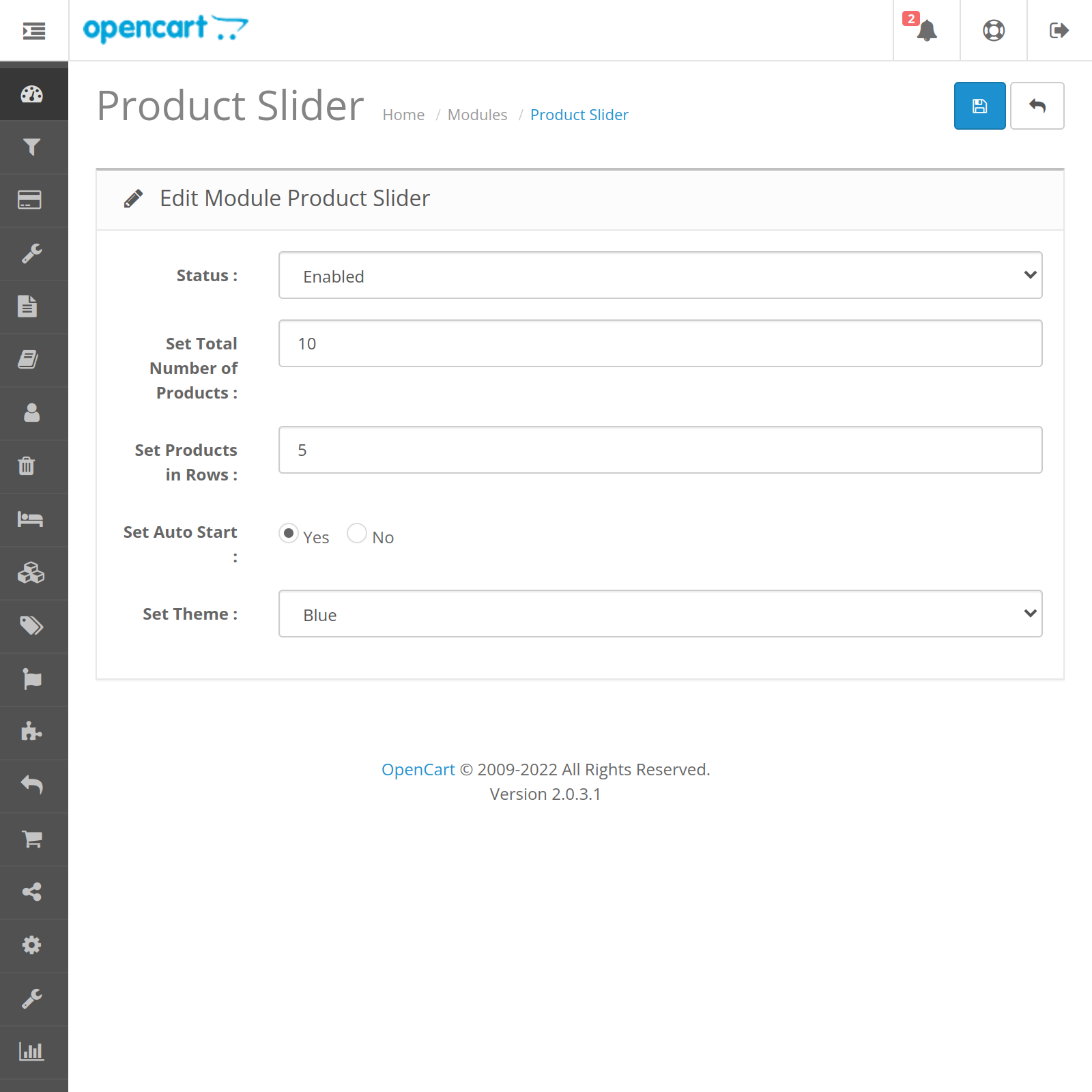Select the funnel filter icon in sidebar
The width and height of the screenshot is (1092, 1092).
pyautogui.click(x=33, y=147)
